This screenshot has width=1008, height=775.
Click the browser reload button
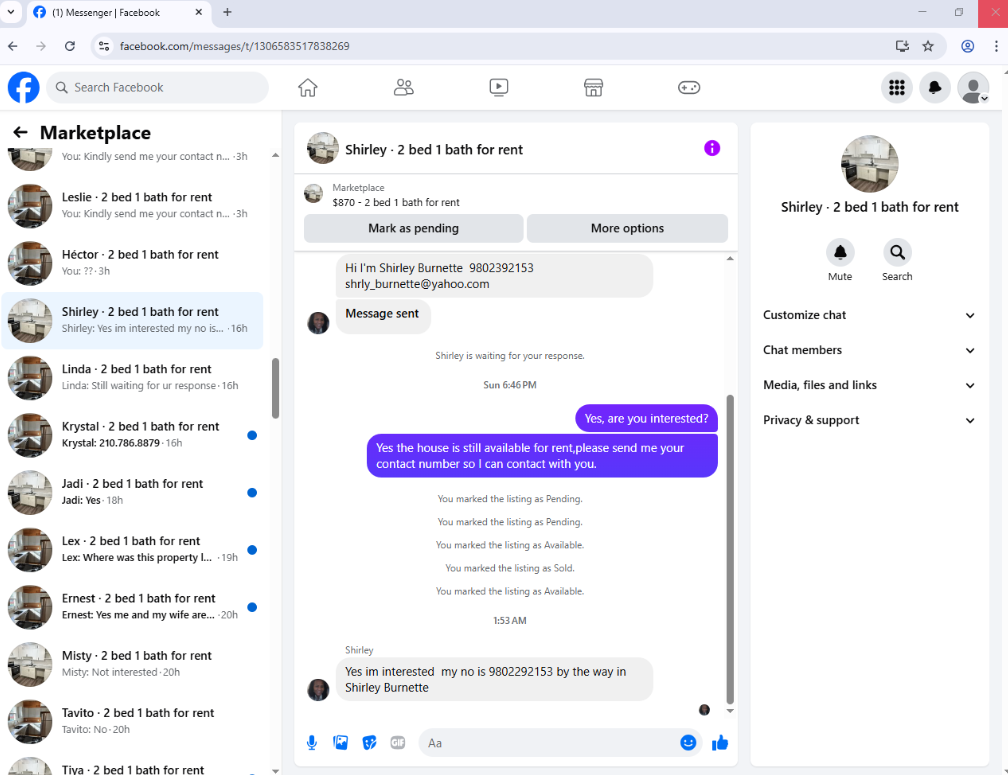coord(70,46)
